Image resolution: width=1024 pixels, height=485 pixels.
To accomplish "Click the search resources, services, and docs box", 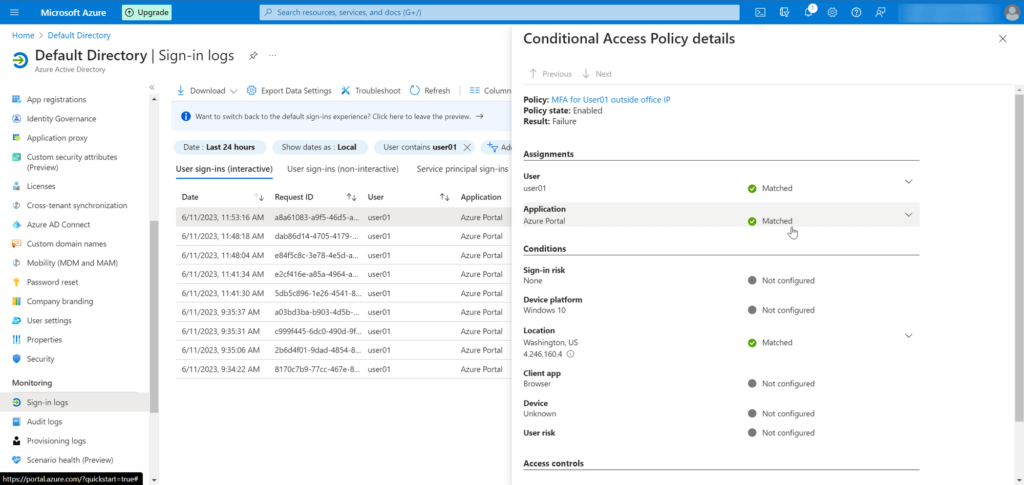I will 500,12.
